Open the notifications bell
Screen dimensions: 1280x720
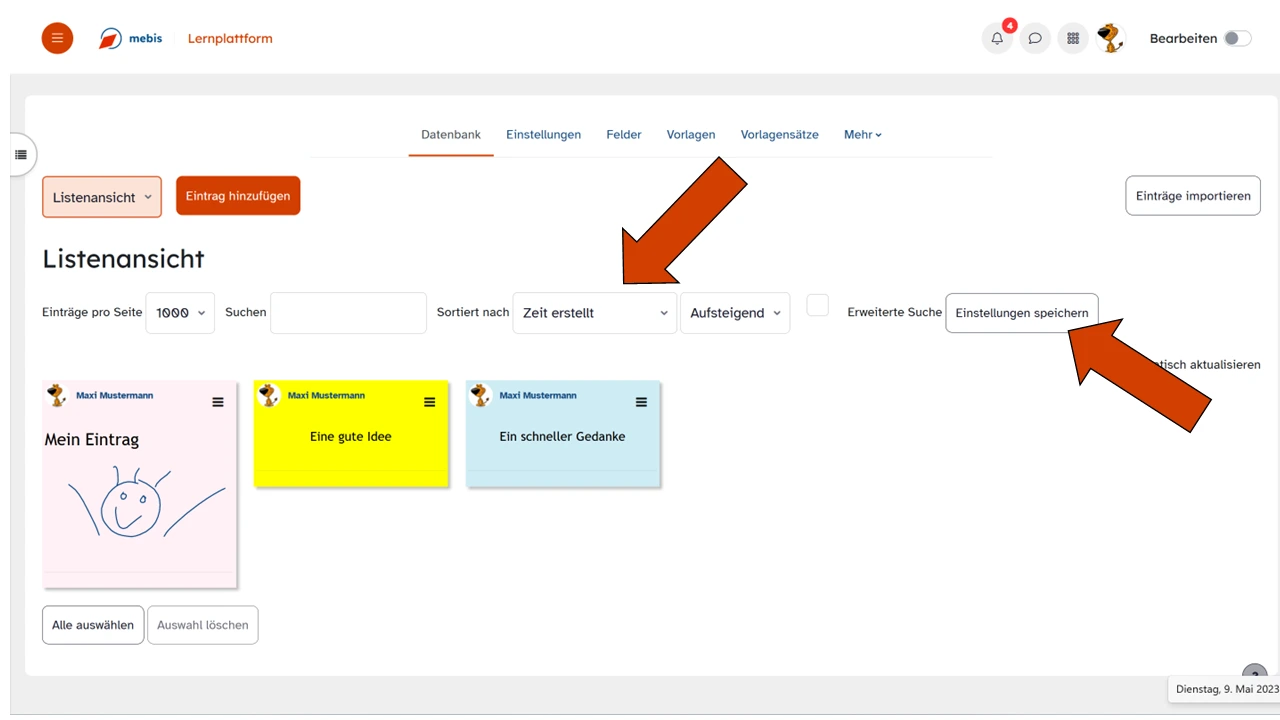pos(997,38)
